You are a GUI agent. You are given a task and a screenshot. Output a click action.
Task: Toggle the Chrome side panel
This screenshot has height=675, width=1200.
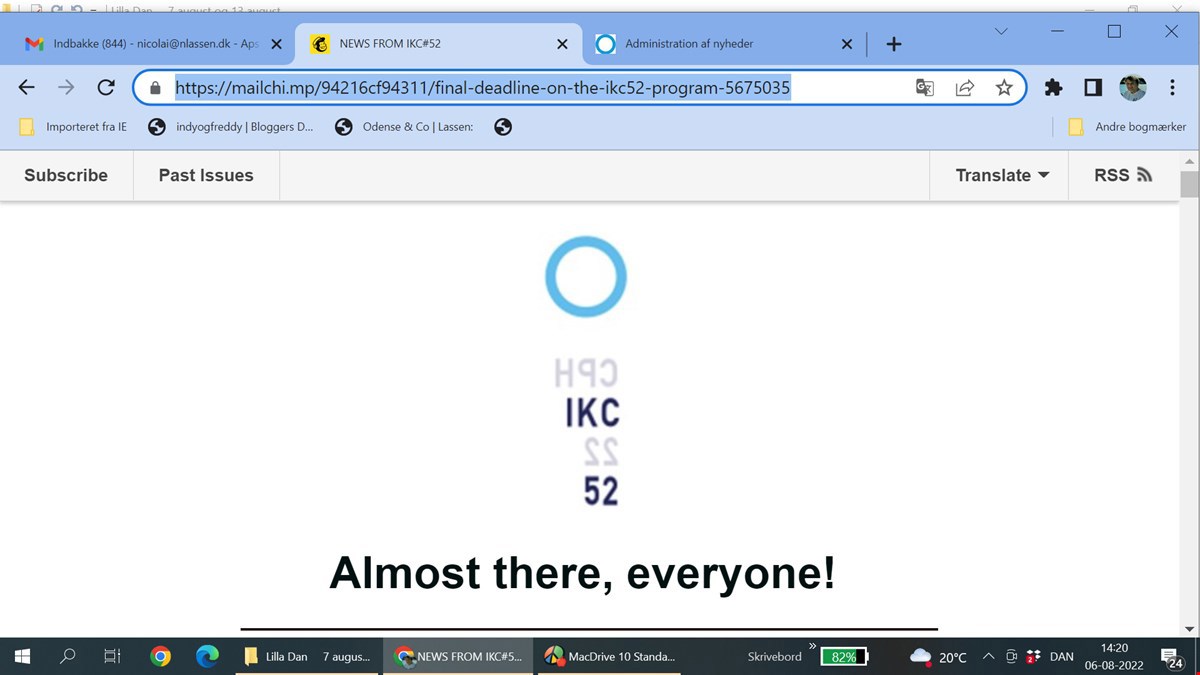tap(1093, 88)
